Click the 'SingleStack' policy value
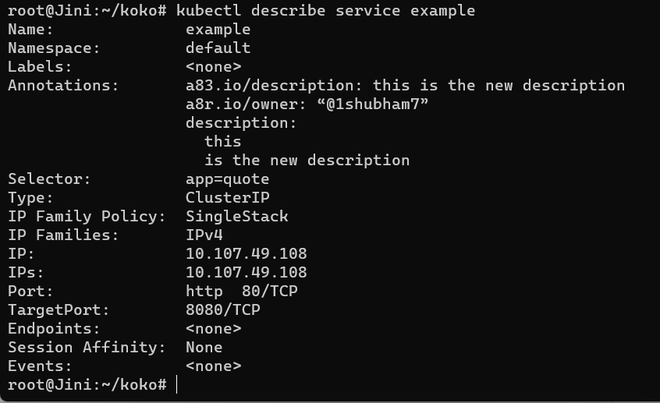 (237, 216)
